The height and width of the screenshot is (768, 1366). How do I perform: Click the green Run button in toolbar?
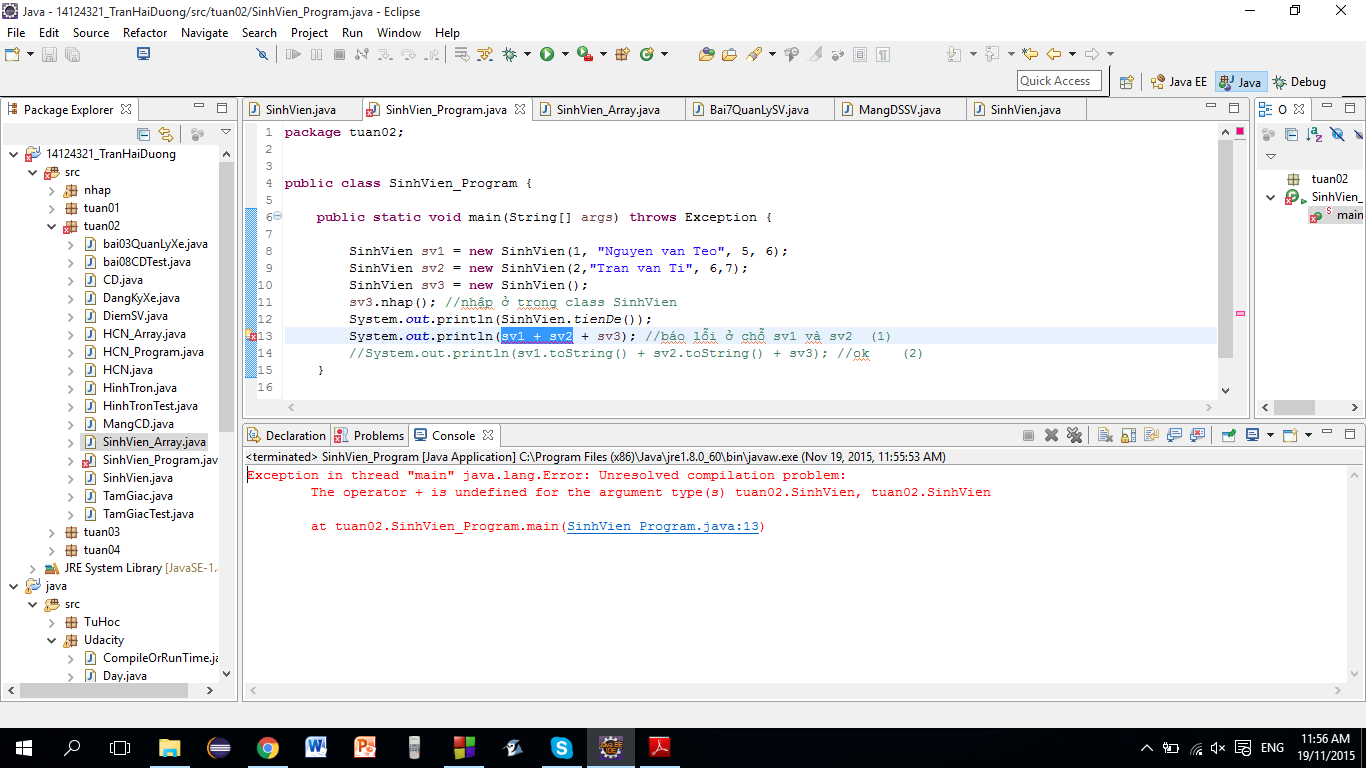547,54
